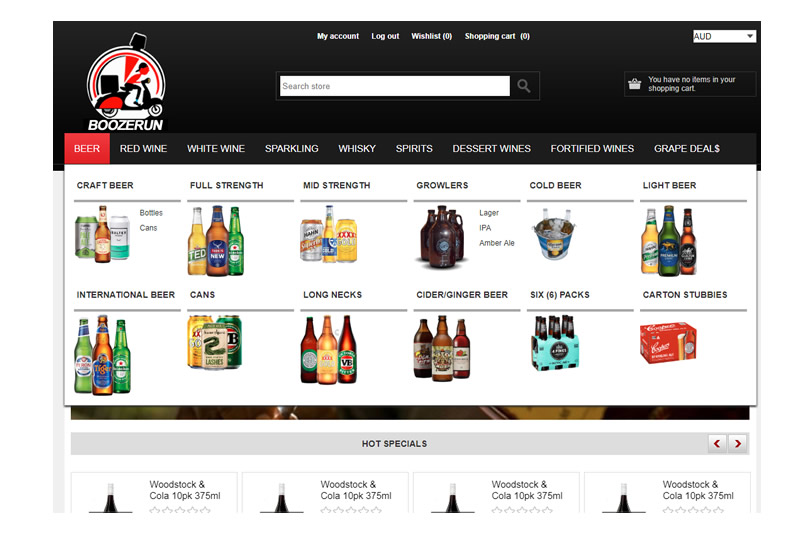This screenshot has width=800, height=534.
Task: Click the empty shopping cart message
Action: pyautogui.click(x=691, y=84)
